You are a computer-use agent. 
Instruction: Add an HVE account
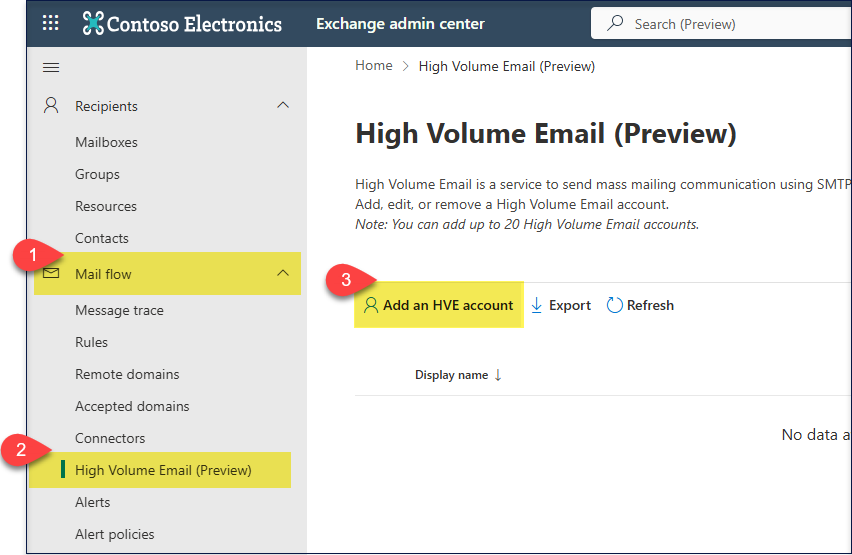point(439,306)
